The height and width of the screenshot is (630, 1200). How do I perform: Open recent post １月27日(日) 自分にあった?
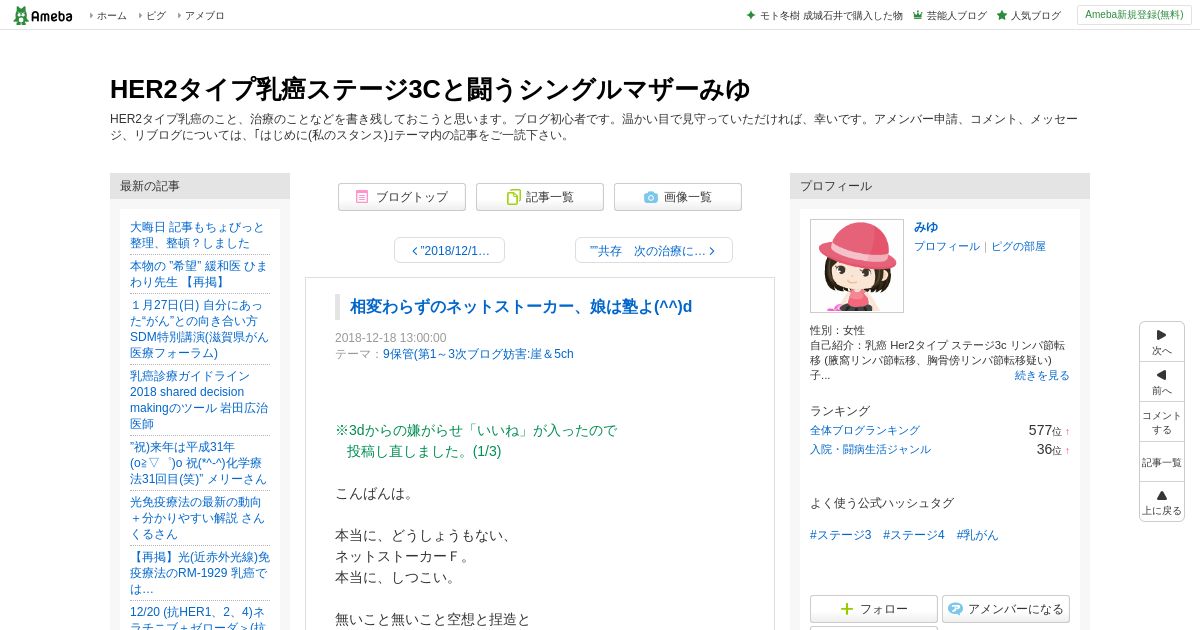tap(199, 329)
